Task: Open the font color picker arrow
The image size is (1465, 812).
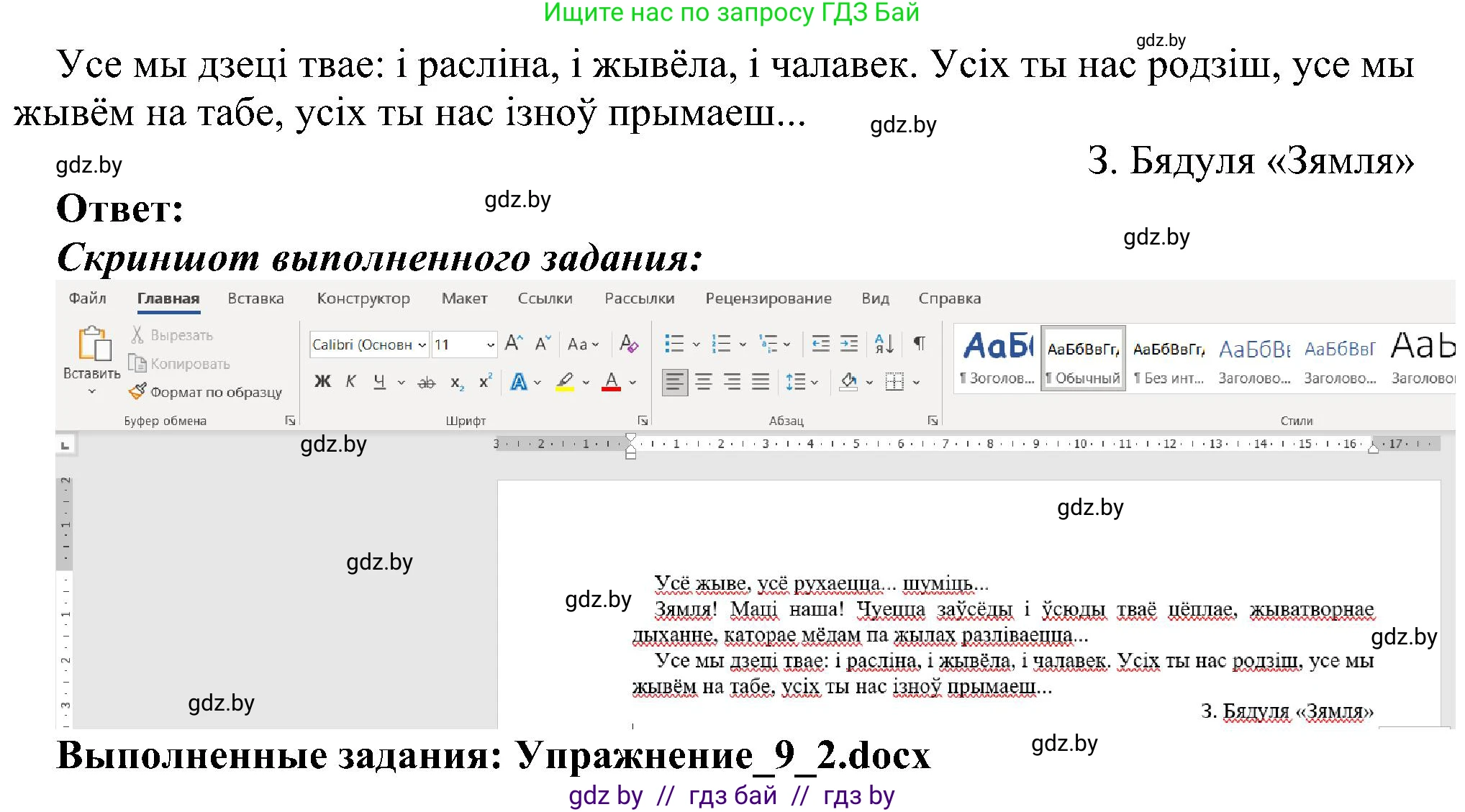Action: [x=632, y=382]
